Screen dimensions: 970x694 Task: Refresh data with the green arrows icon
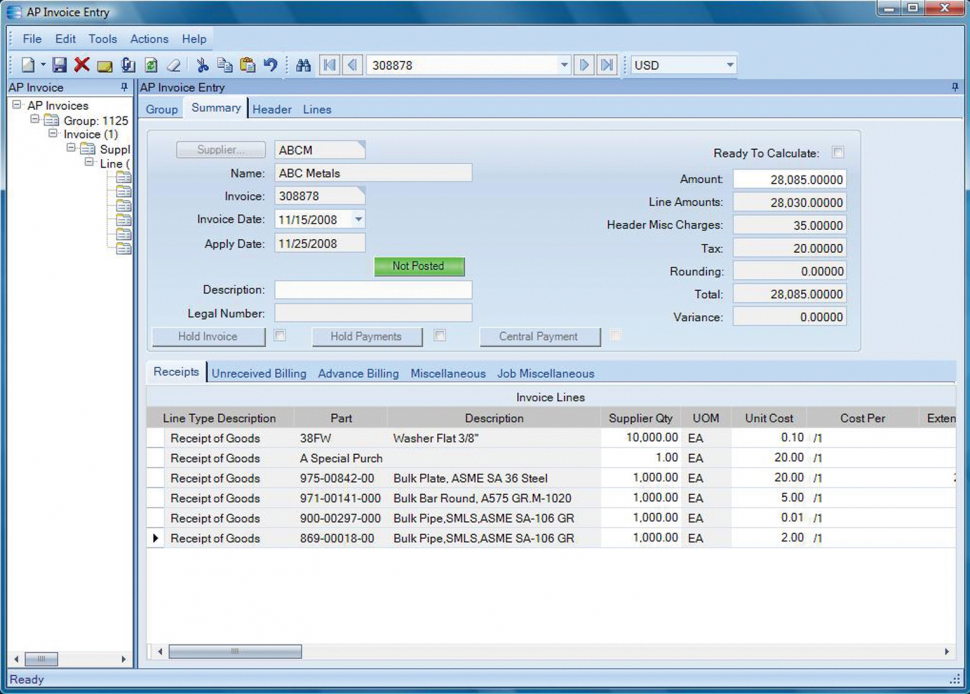[151, 65]
